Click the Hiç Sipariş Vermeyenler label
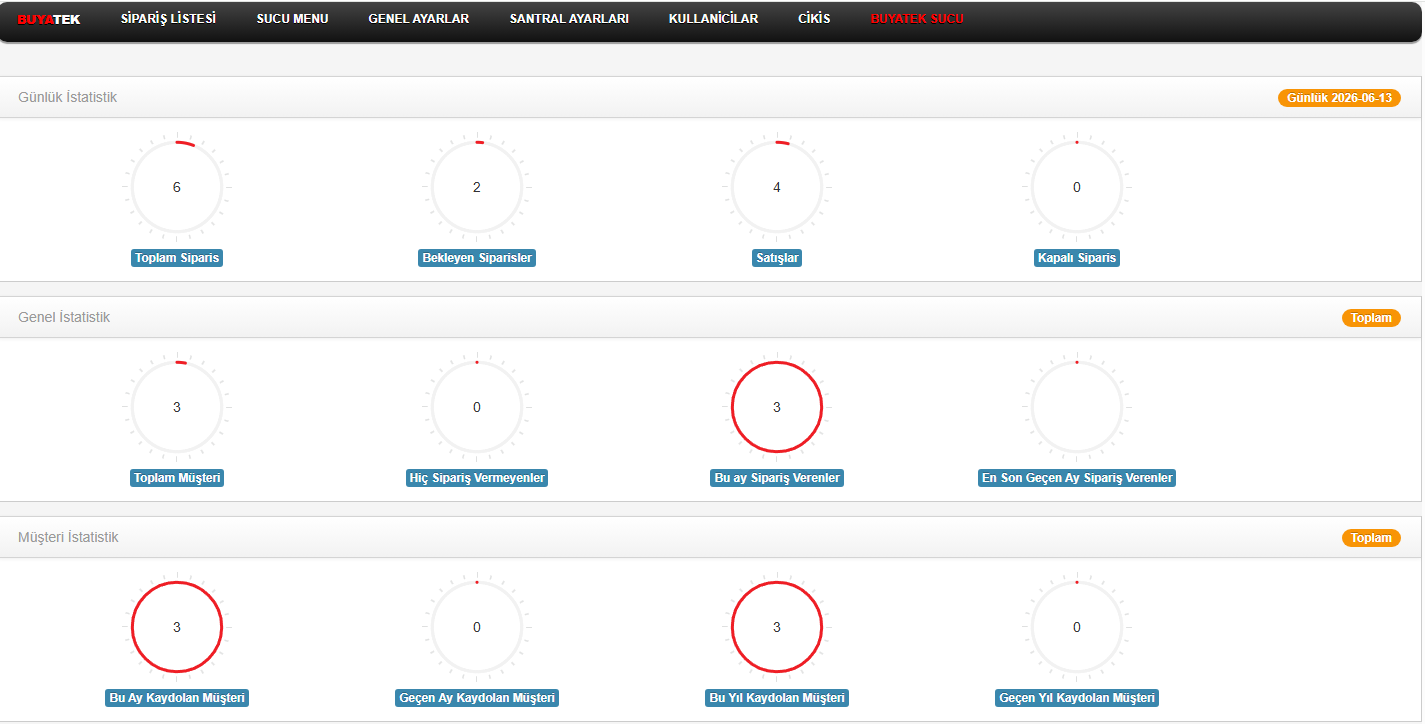The width and height of the screenshot is (1425, 724). (477, 478)
